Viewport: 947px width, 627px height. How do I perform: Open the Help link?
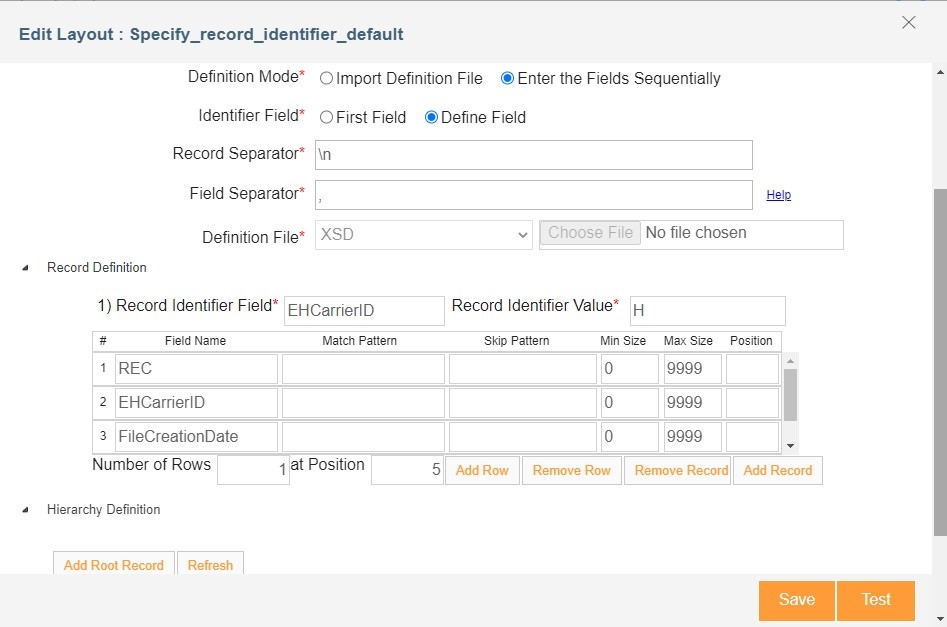click(x=778, y=195)
